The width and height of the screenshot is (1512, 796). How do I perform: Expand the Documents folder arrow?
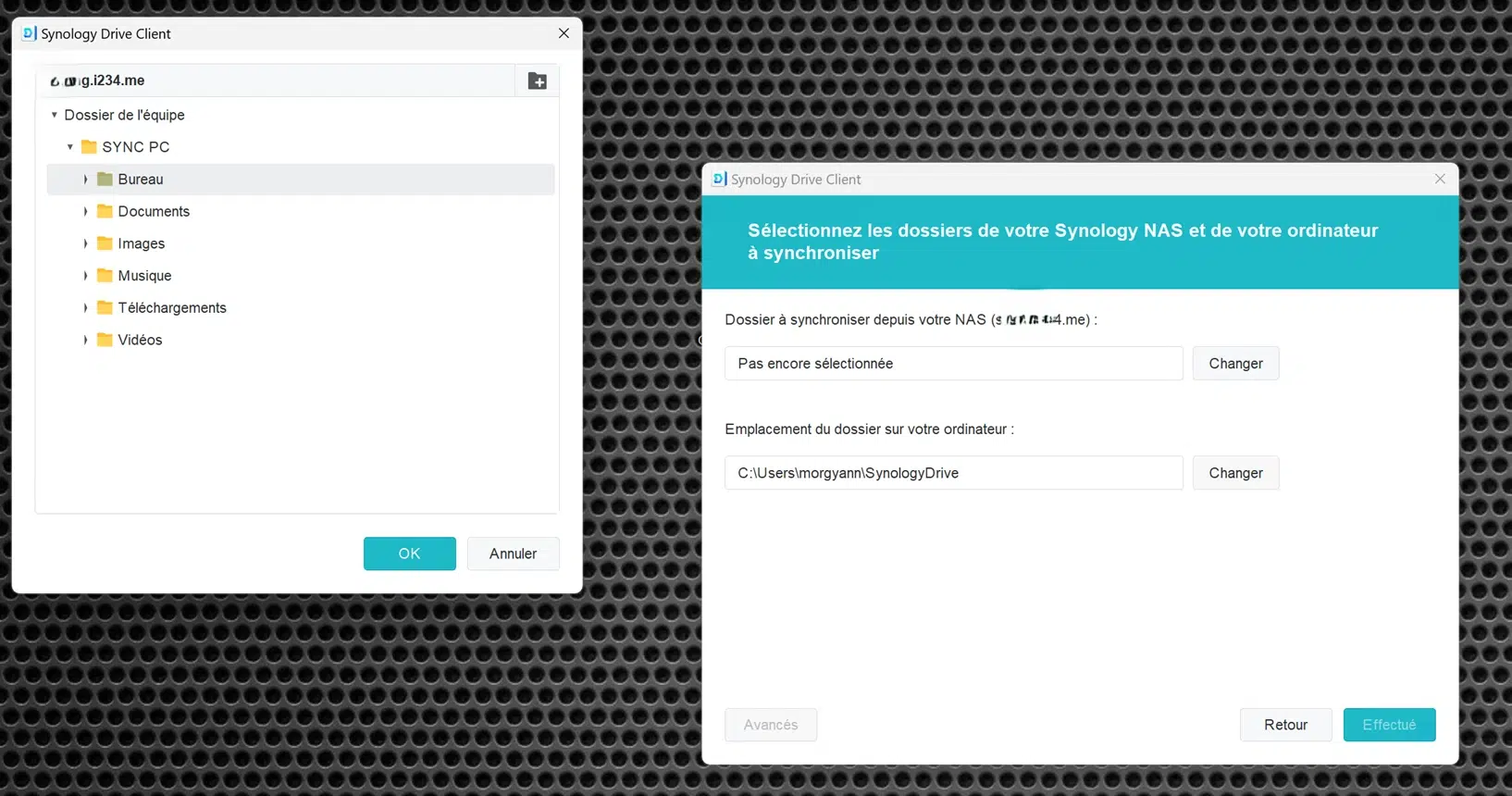tap(85, 212)
